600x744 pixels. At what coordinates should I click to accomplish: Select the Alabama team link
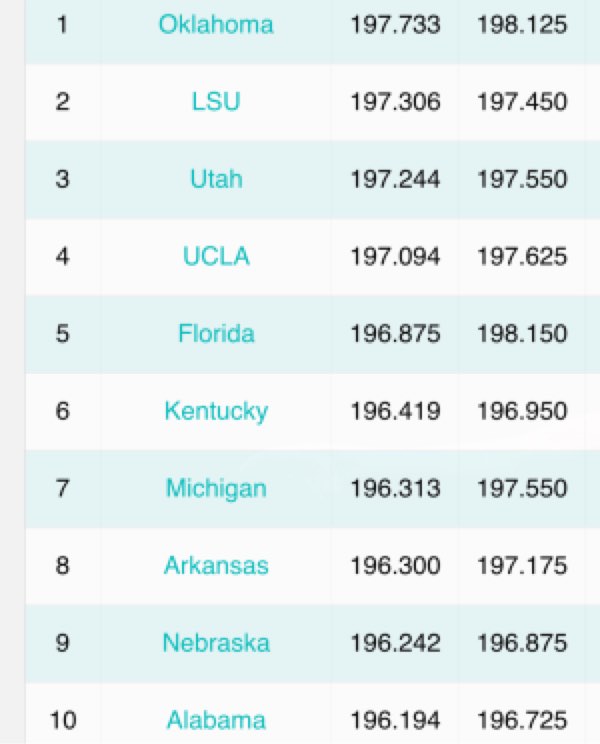click(x=216, y=720)
